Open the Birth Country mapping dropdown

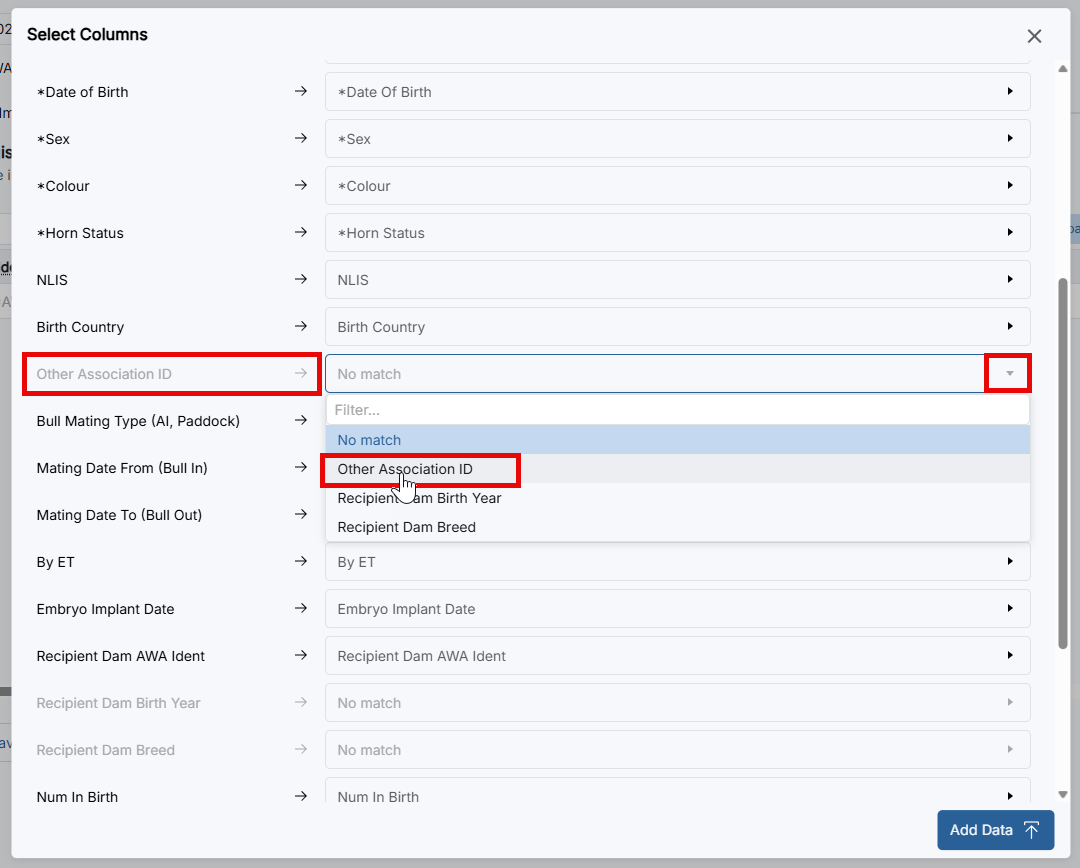coord(1009,327)
